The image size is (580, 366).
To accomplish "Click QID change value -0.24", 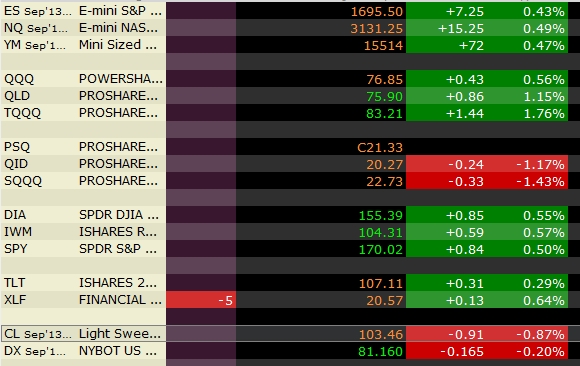I will 466,164.
